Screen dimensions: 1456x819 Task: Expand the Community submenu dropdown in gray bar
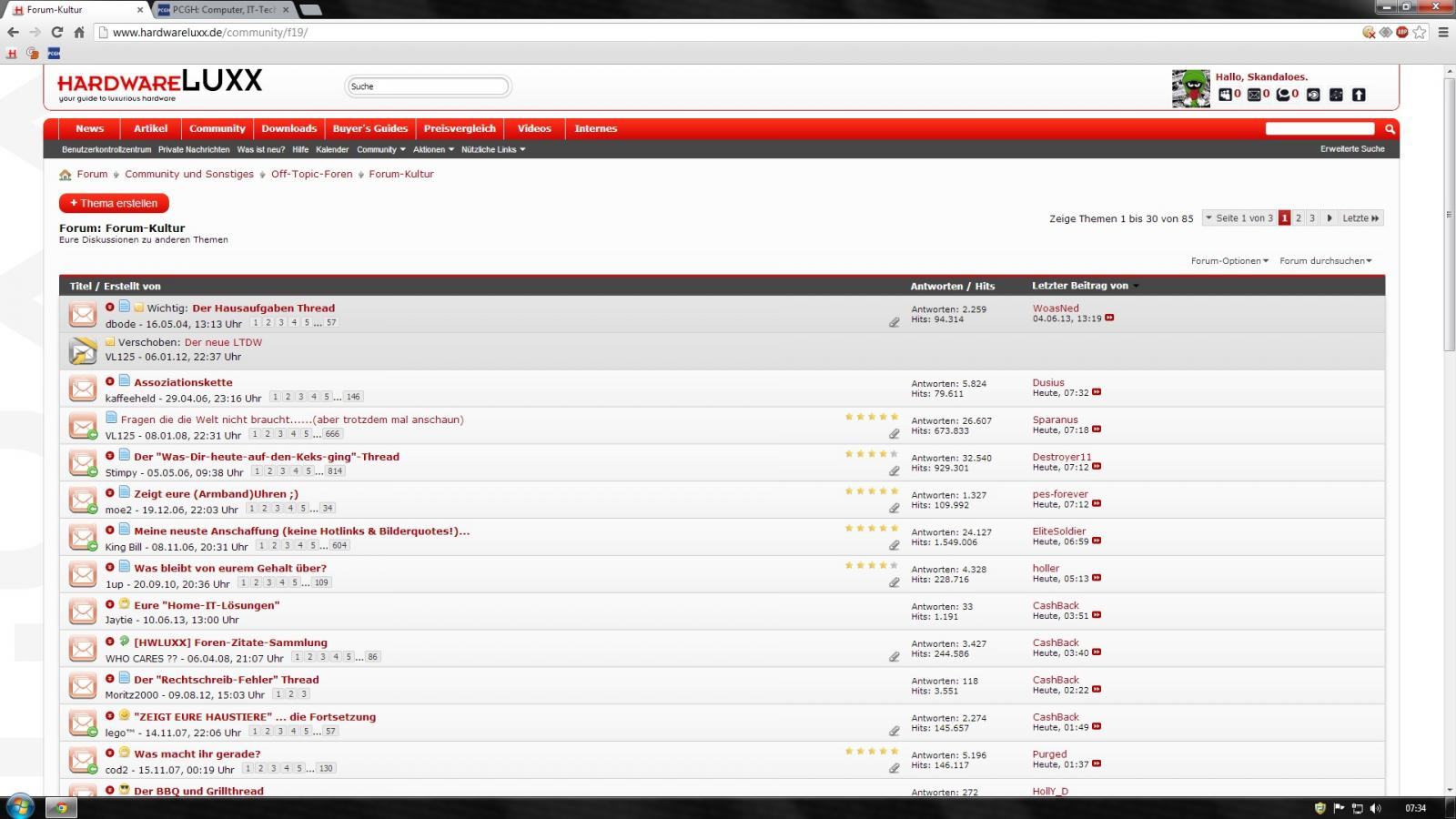coord(381,149)
